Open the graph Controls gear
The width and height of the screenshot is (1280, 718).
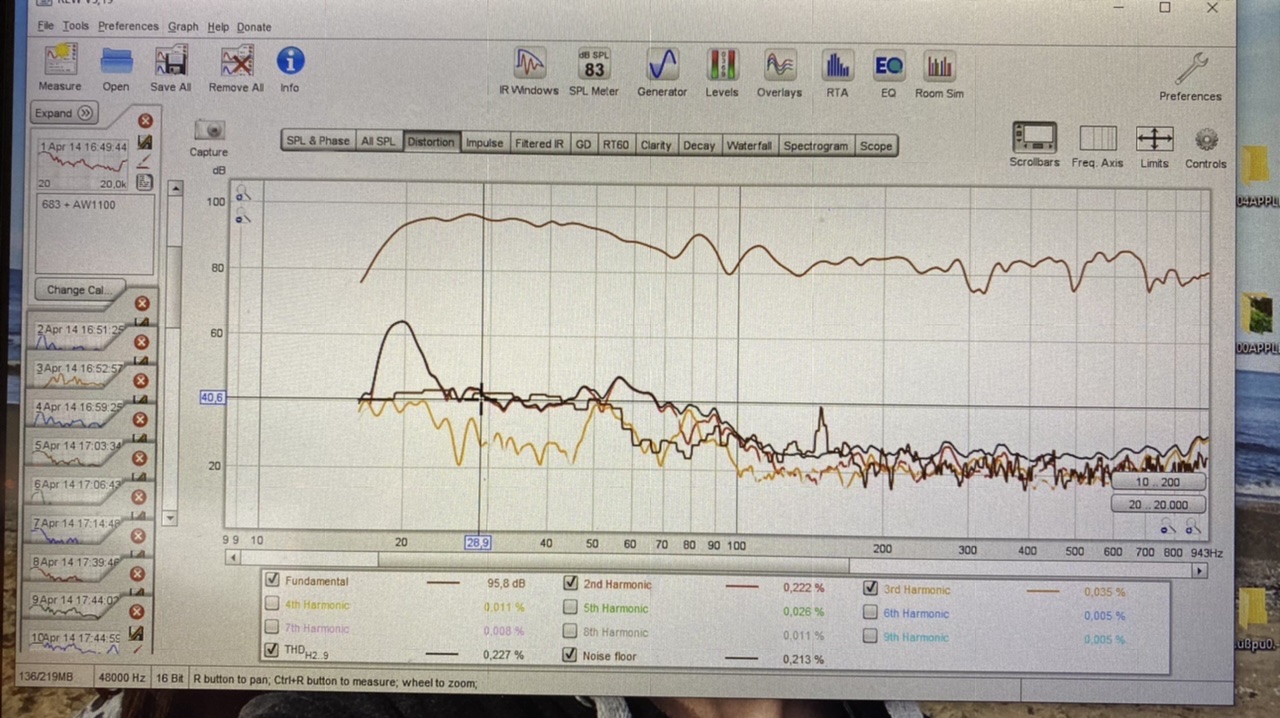click(1206, 139)
